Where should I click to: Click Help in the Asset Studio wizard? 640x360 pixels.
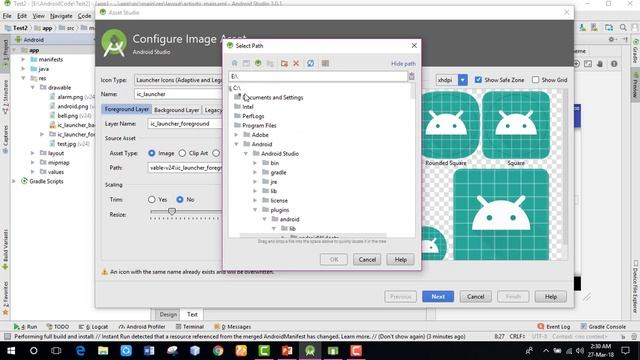tap(551, 297)
